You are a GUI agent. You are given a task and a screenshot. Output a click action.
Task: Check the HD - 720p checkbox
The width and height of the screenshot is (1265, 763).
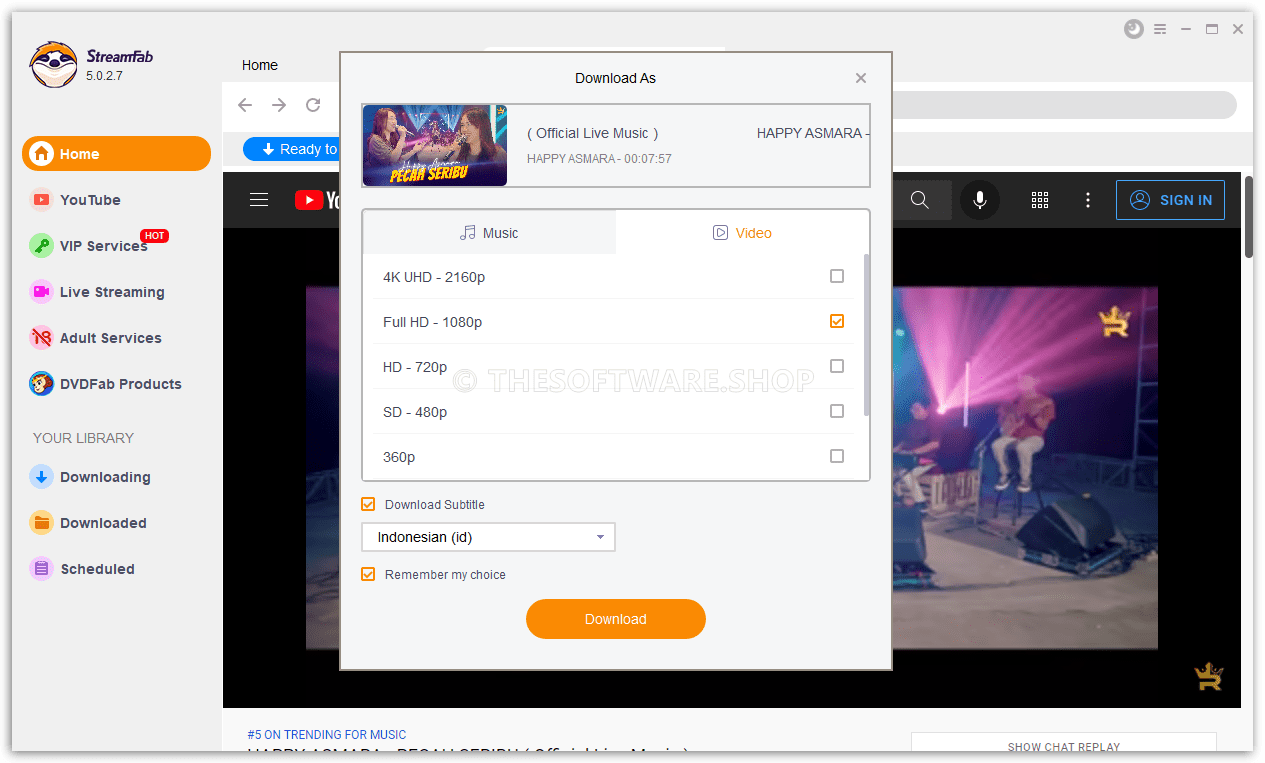[837, 366]
